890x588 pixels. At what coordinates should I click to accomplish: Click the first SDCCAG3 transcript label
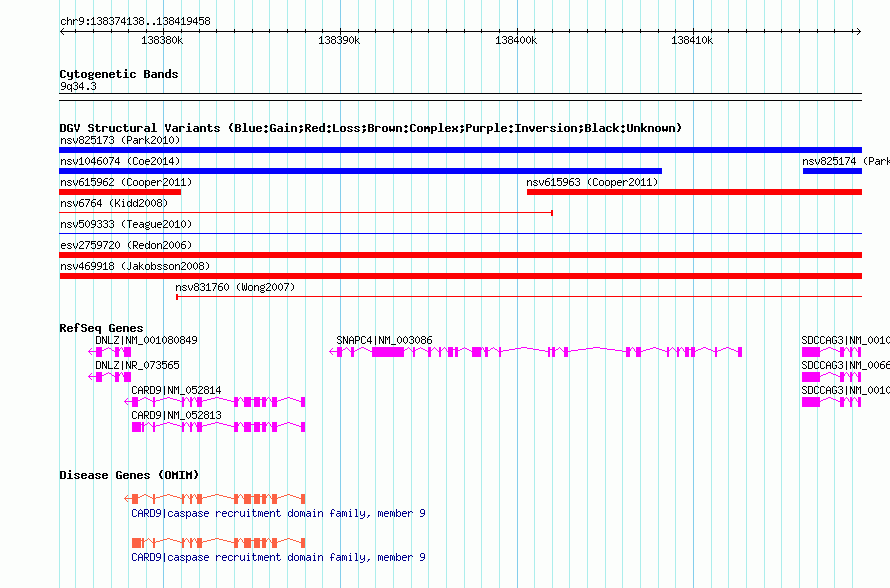846,340
